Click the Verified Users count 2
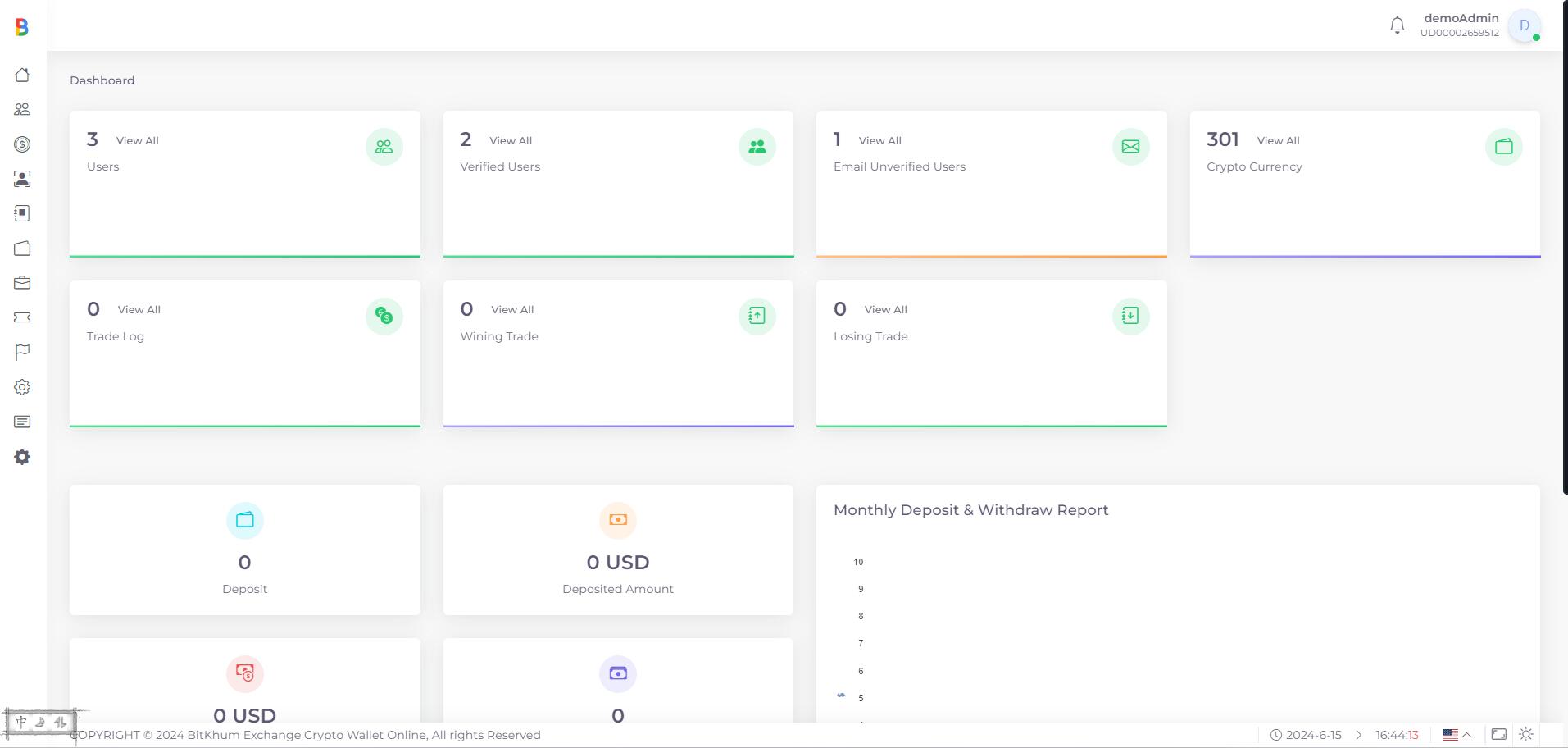 pos(466,139)
